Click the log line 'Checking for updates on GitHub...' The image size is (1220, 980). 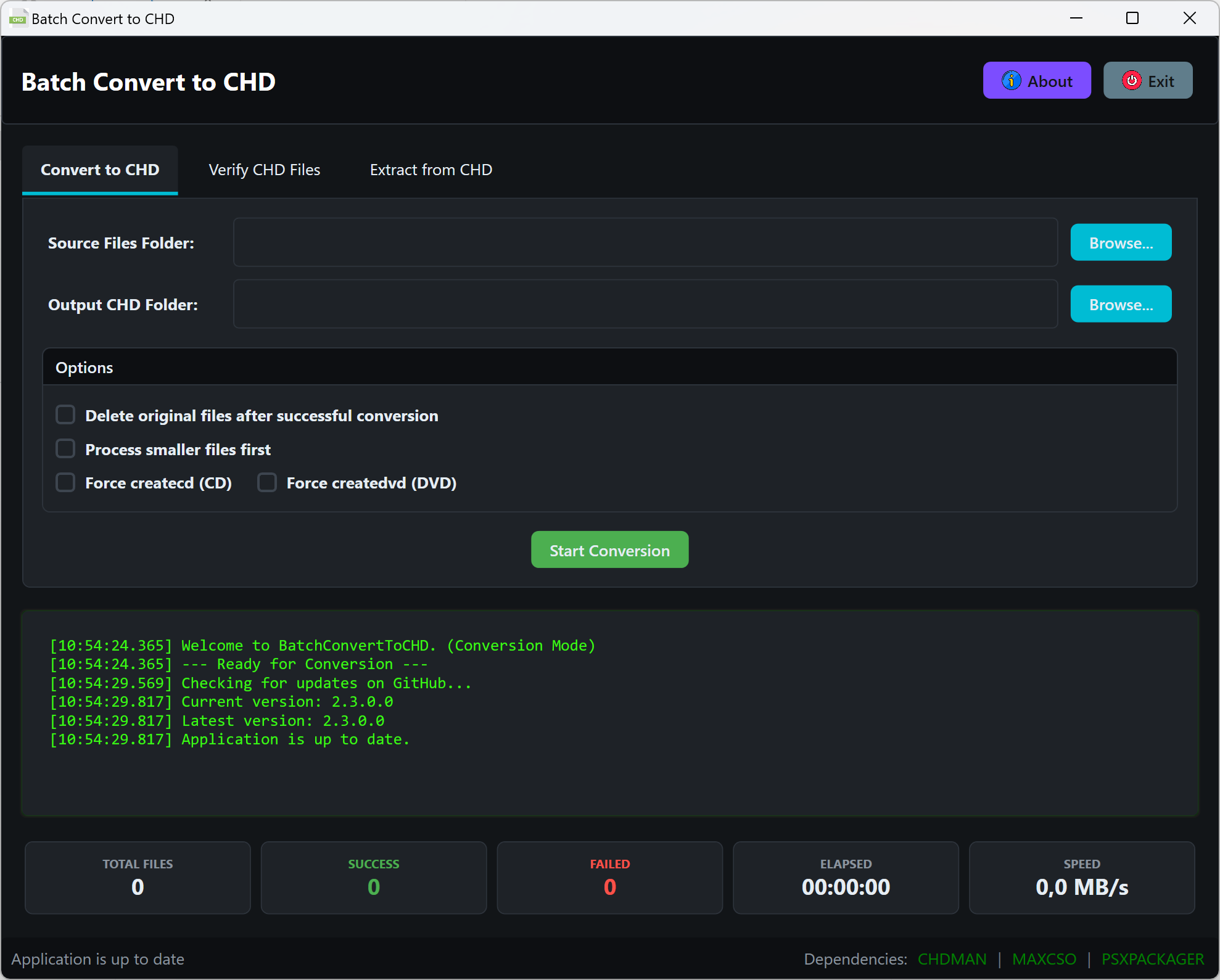pos(260,683)
